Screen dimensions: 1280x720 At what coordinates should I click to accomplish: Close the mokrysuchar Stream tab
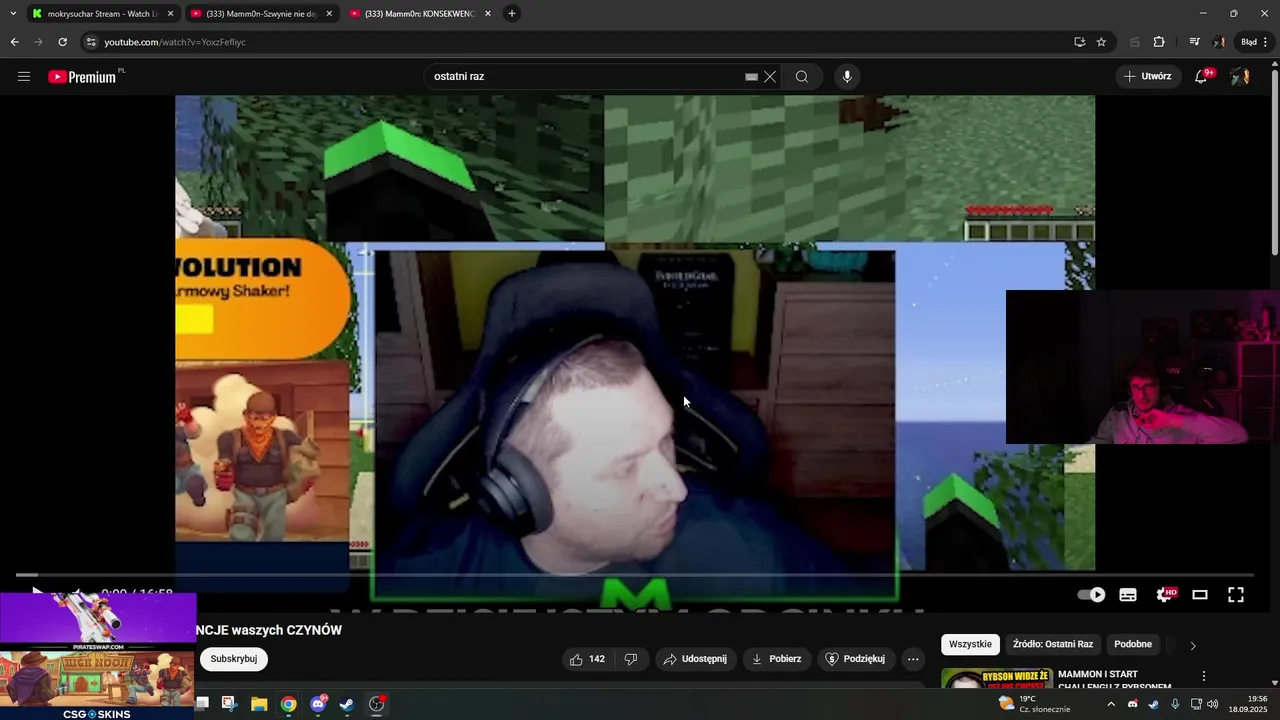170,14
